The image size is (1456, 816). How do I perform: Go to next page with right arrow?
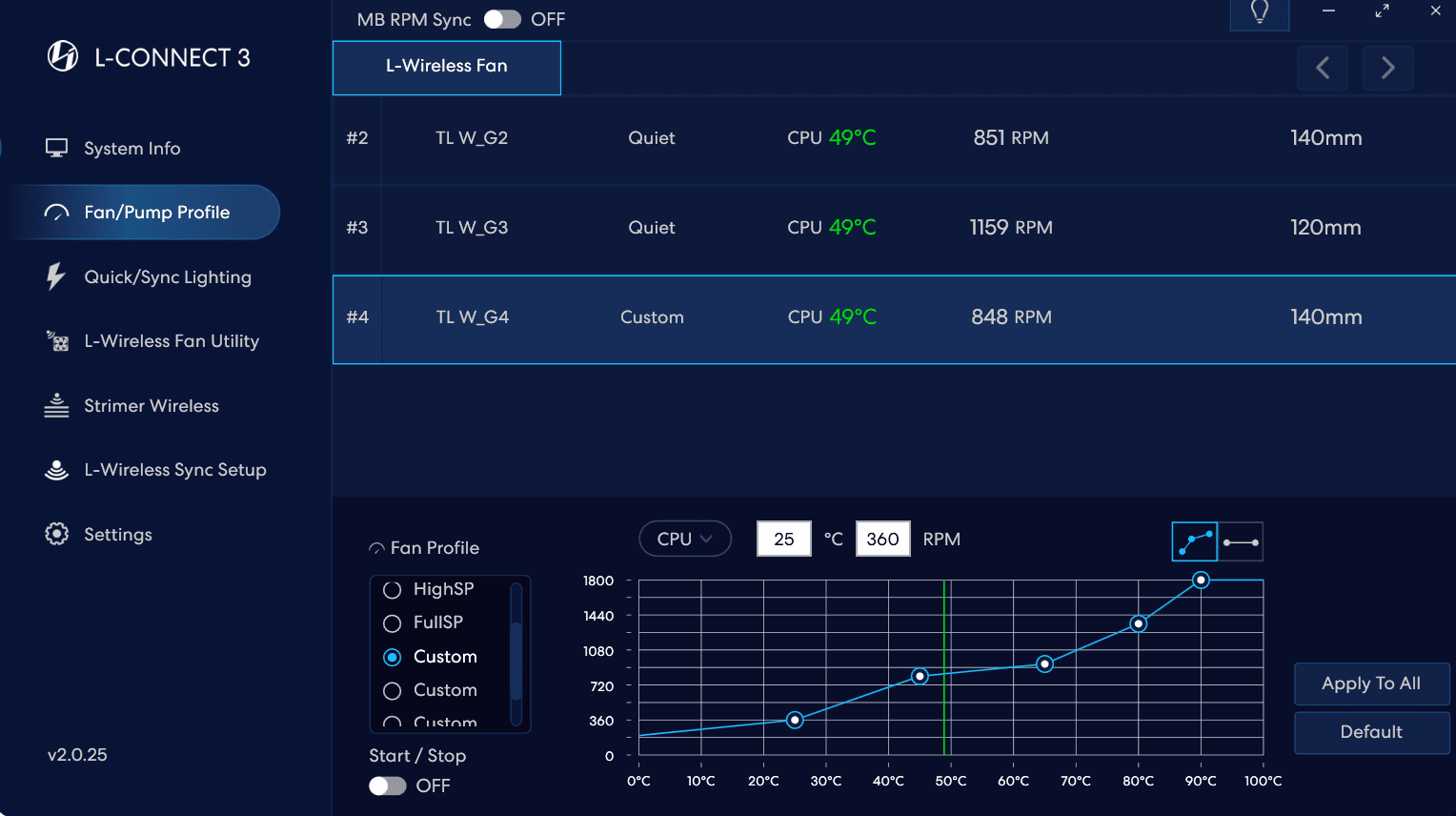pyautogui.click(x=1387, y=68)
